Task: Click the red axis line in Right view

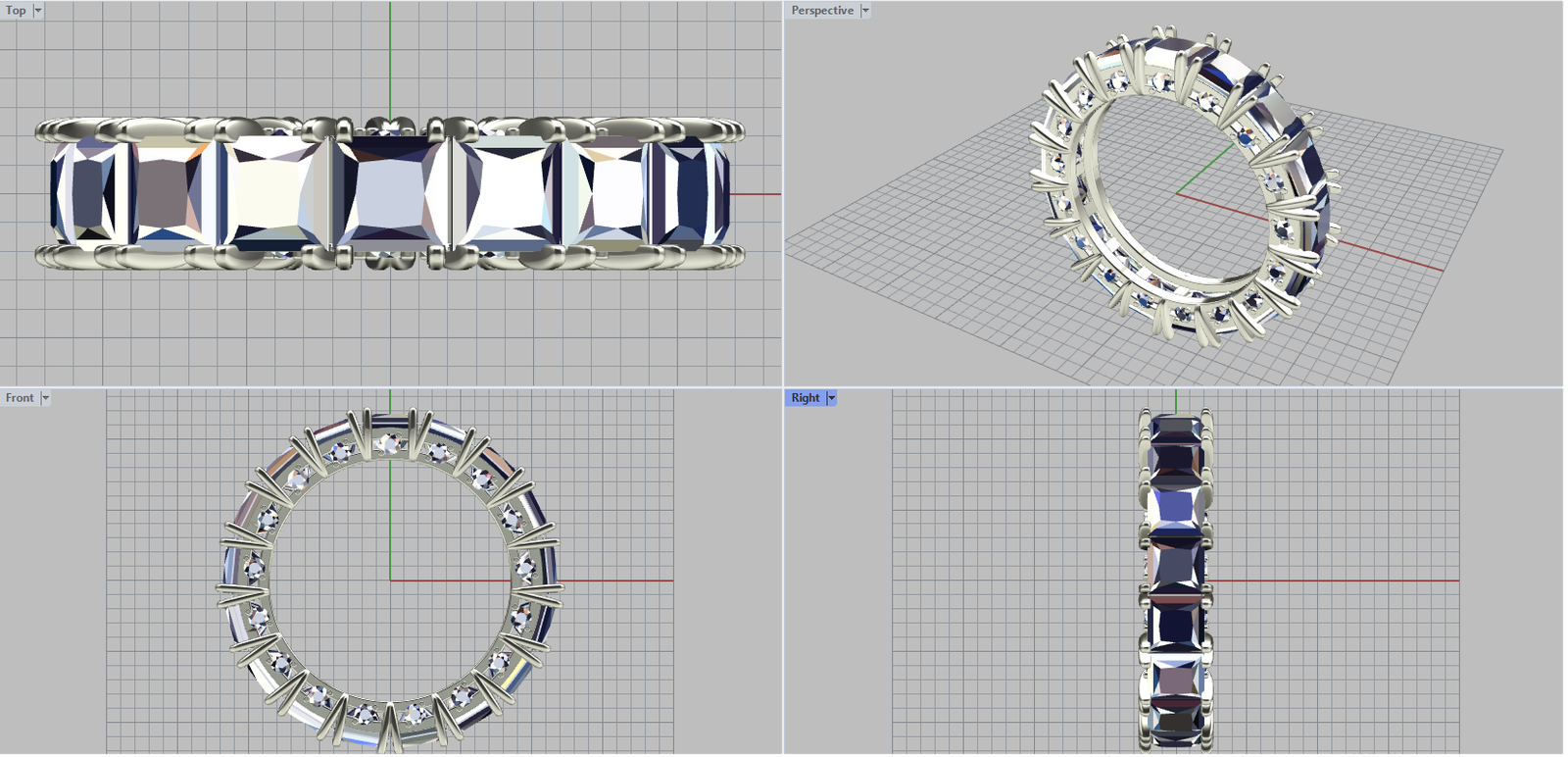Action: pos(1352,580)
